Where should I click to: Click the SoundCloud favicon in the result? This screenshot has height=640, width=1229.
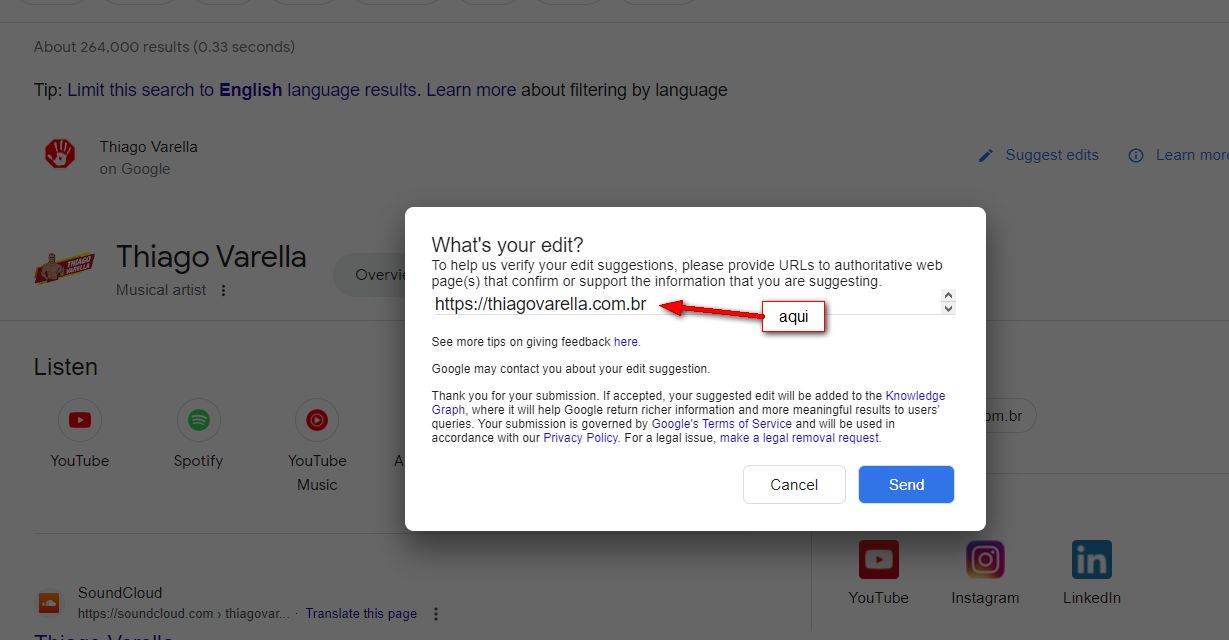[49, 603]
